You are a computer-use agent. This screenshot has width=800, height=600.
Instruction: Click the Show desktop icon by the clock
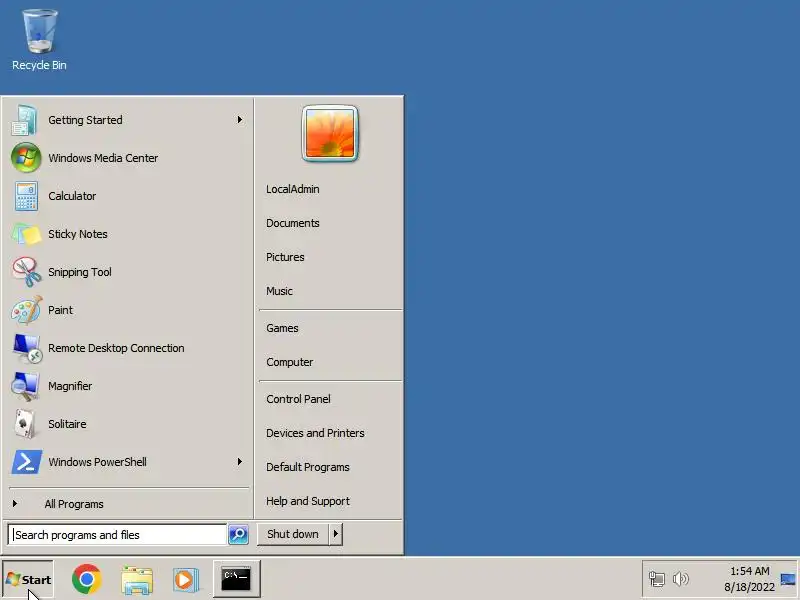point(787,579)
